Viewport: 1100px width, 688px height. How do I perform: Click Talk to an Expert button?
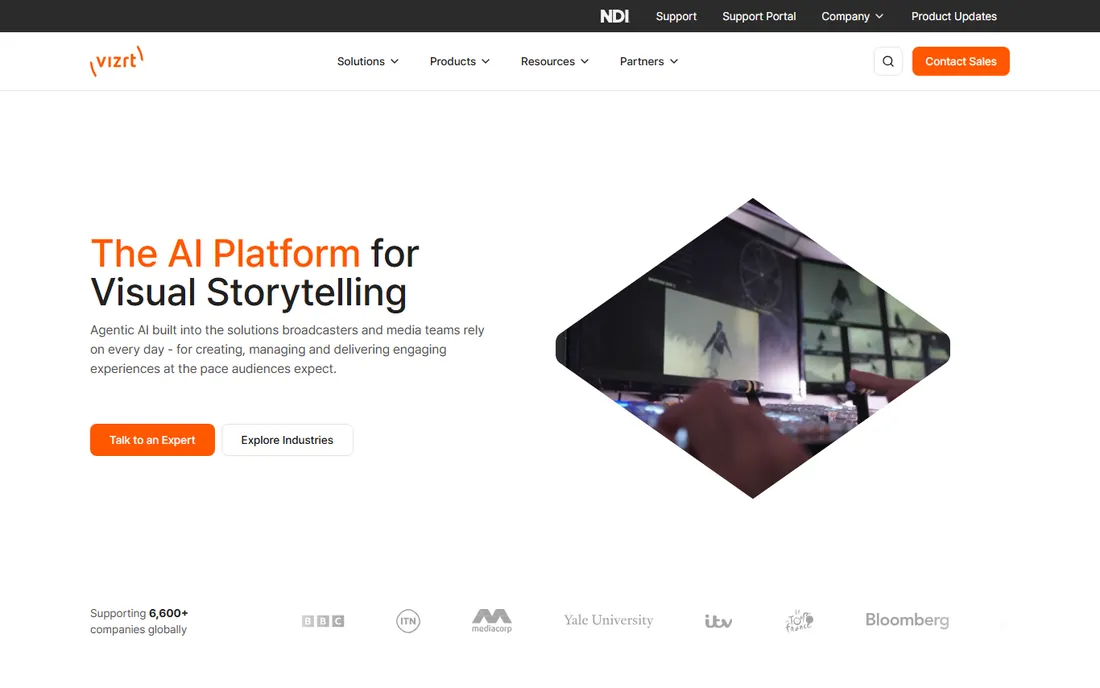point(152,440)
